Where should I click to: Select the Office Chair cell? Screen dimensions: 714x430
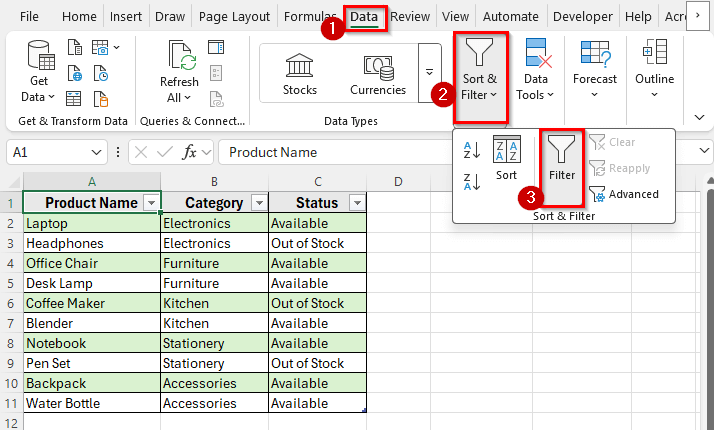point(92,263)
